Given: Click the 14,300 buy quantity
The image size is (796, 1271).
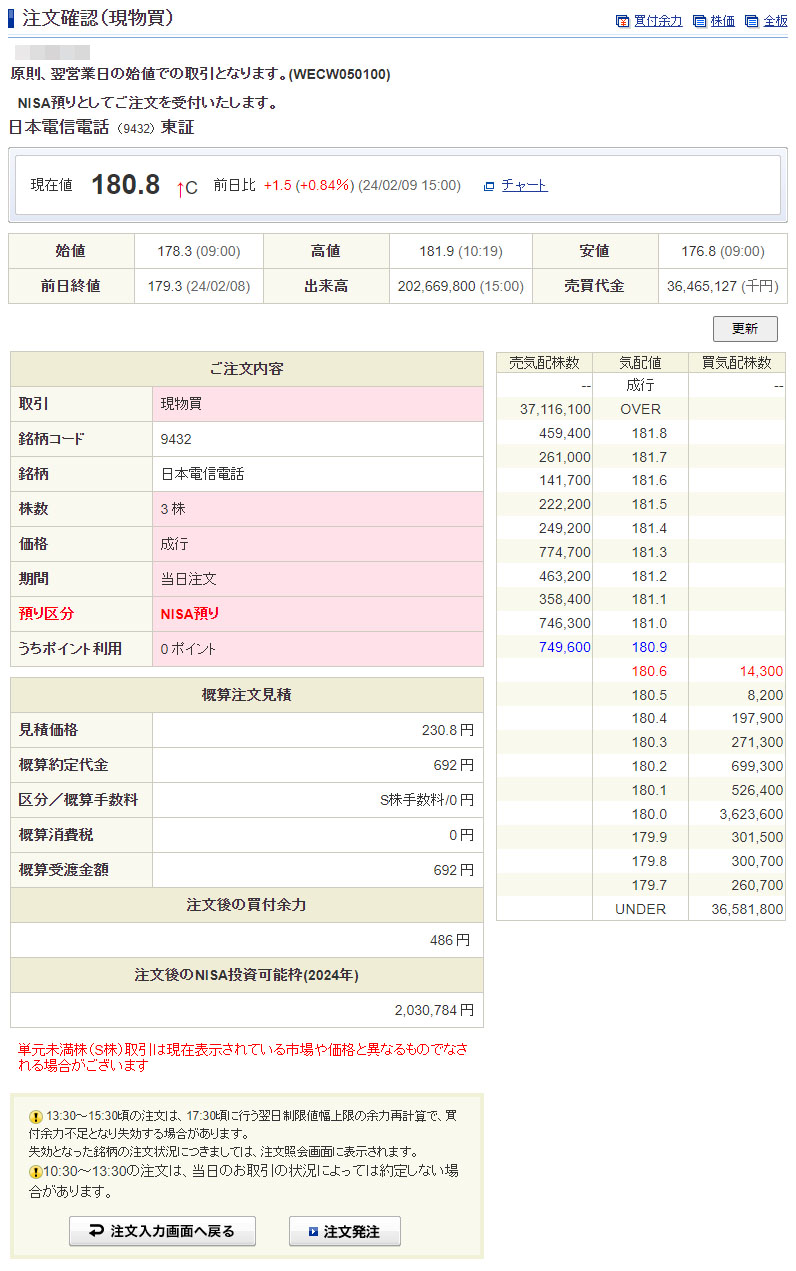Looking at the screenshot, I should [x=761, y=671].
